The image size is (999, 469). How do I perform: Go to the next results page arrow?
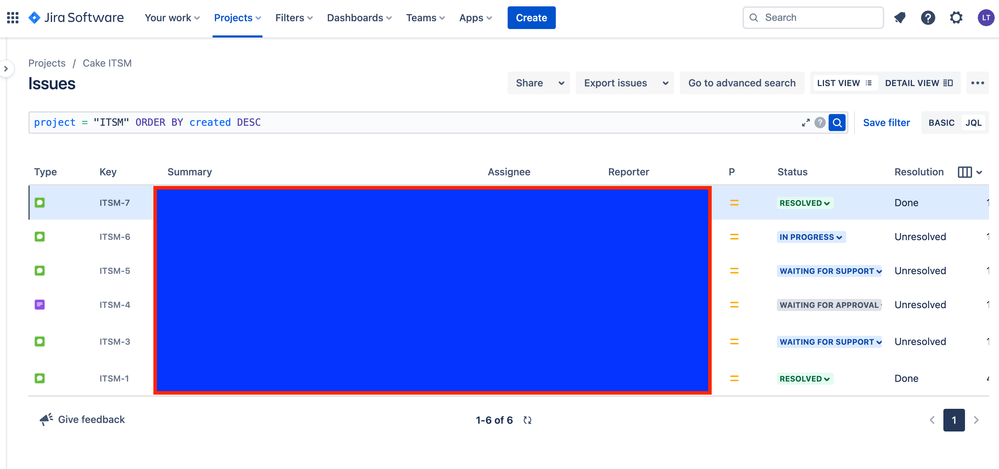click(x=976, y=420)
